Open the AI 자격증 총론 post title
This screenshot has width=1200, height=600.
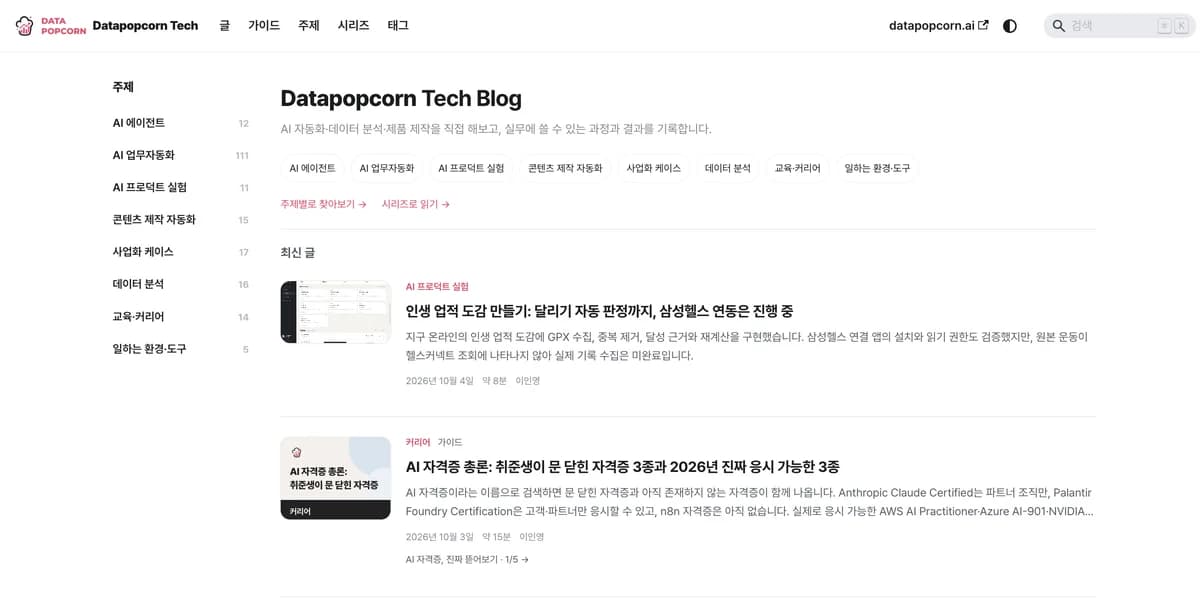623,467
